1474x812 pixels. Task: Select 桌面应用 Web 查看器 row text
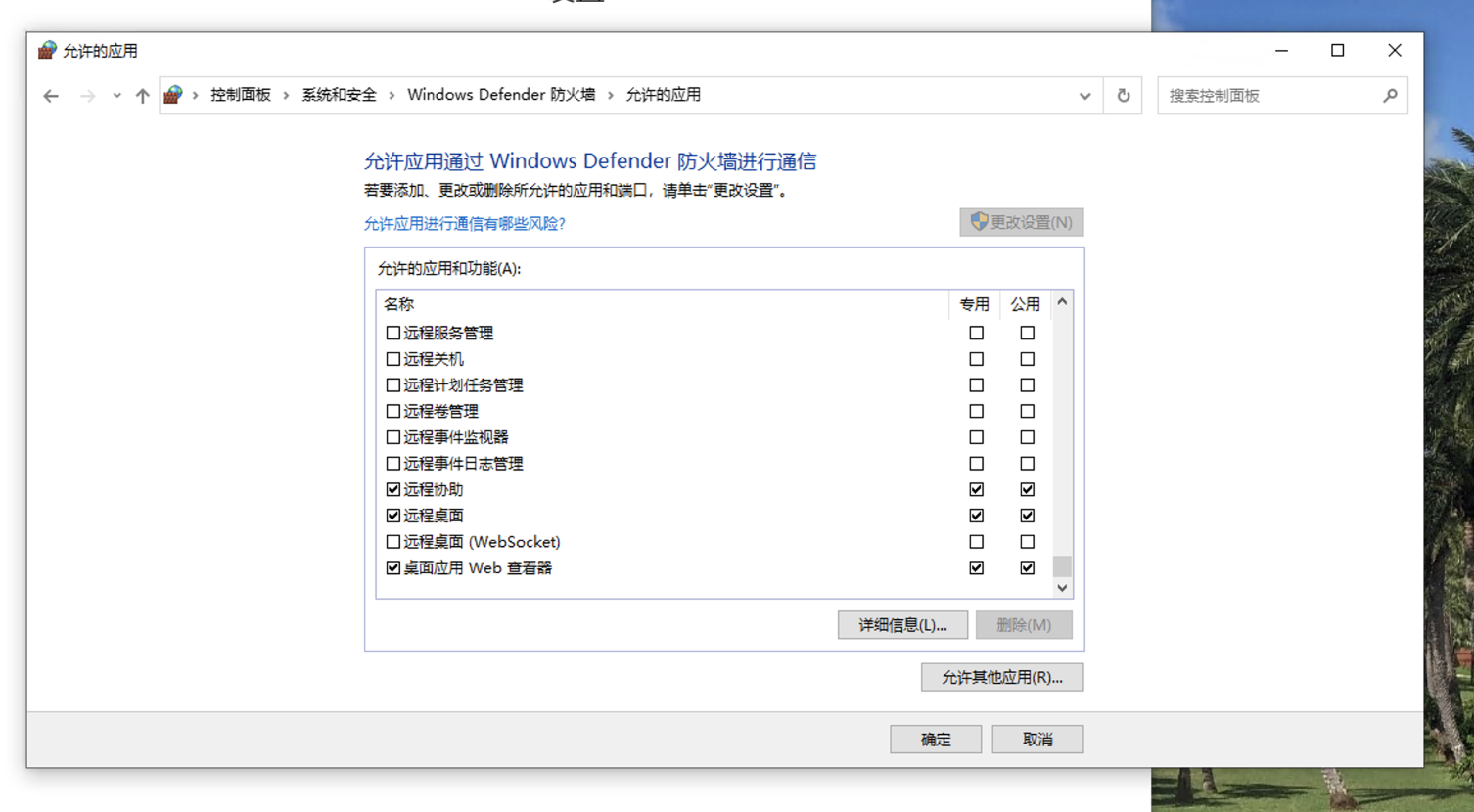[478, 567]
